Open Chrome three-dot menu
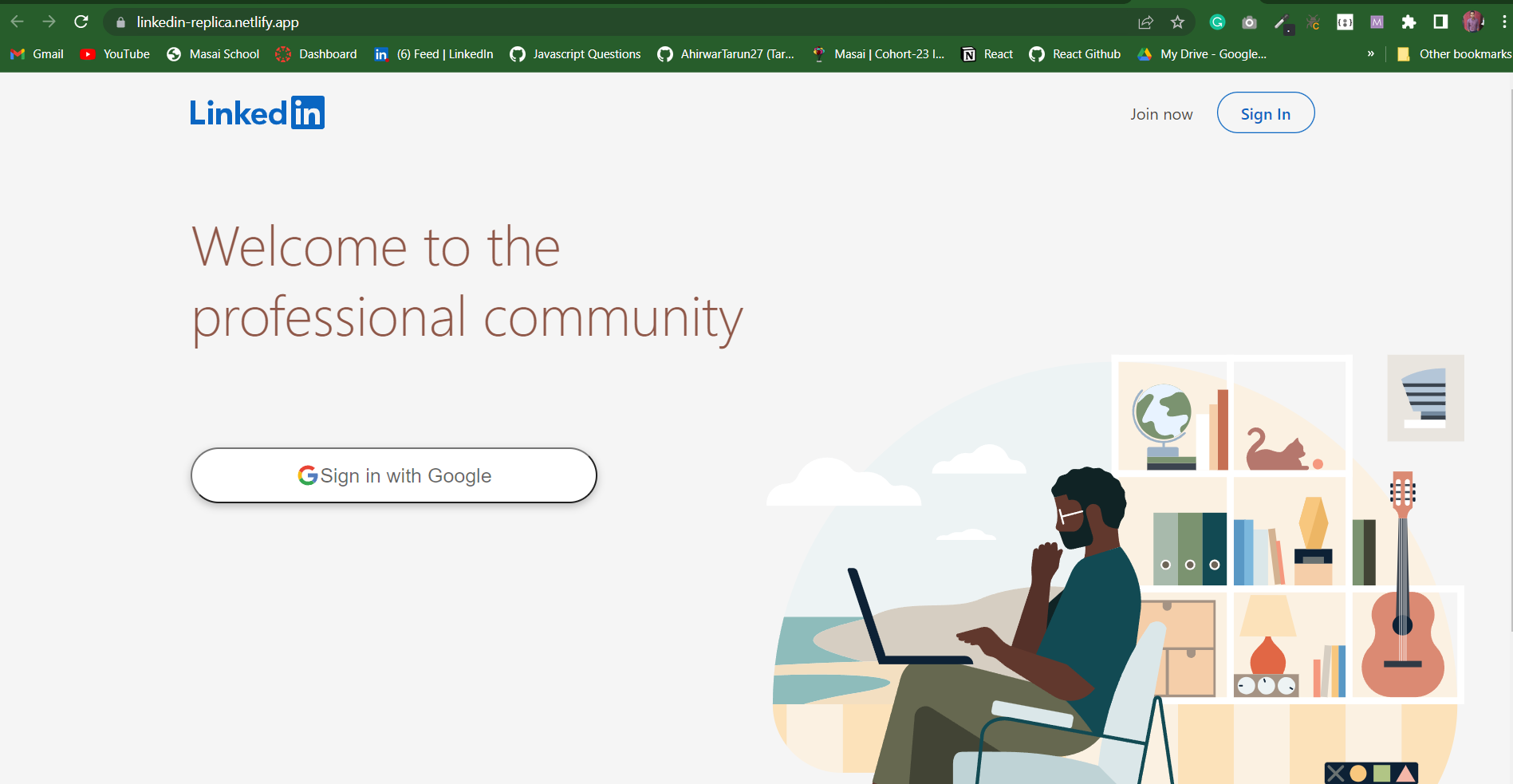This screenshot has width=1513, height=784. pos(1503,22)
